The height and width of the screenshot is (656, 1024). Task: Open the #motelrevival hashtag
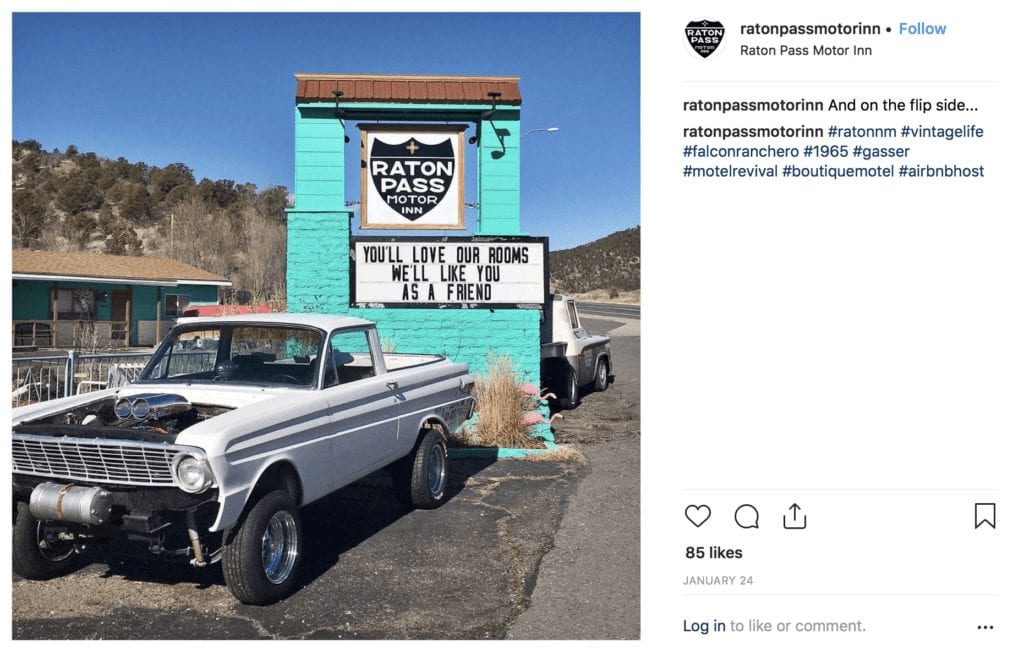pyautogui.click(x=730, y=171)
